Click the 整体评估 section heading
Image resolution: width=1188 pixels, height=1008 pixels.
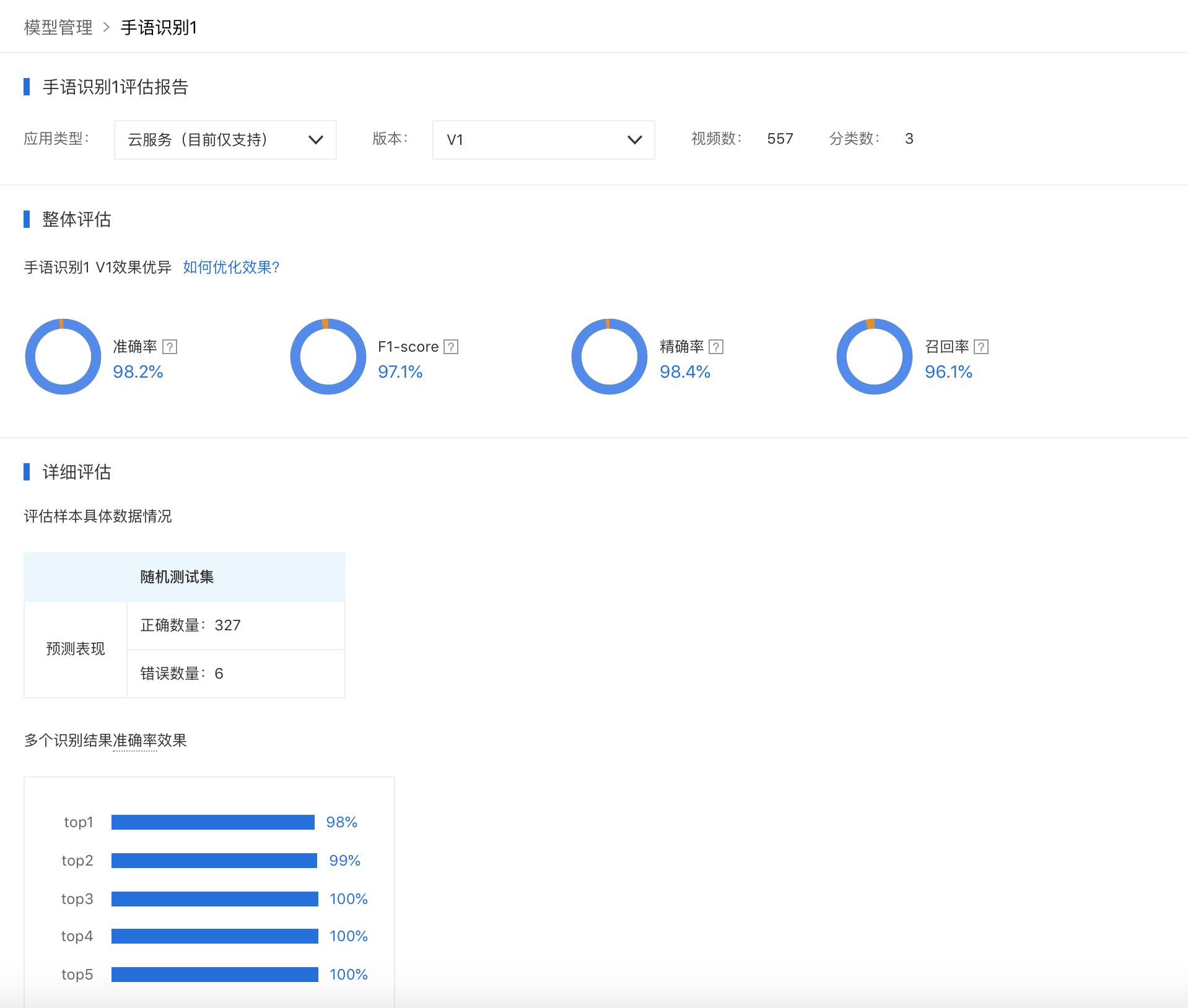tap(77, 219)
